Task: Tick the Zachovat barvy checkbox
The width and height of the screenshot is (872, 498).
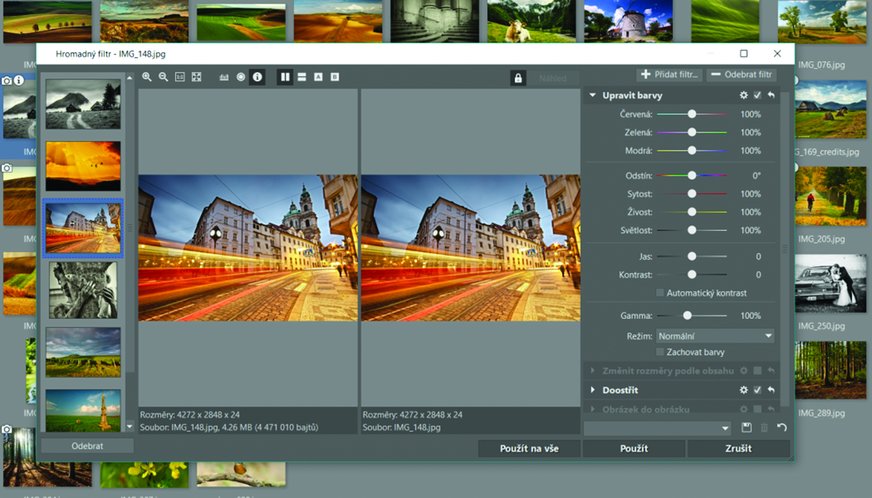Action: pyautogui.click(x=660, y=352)
